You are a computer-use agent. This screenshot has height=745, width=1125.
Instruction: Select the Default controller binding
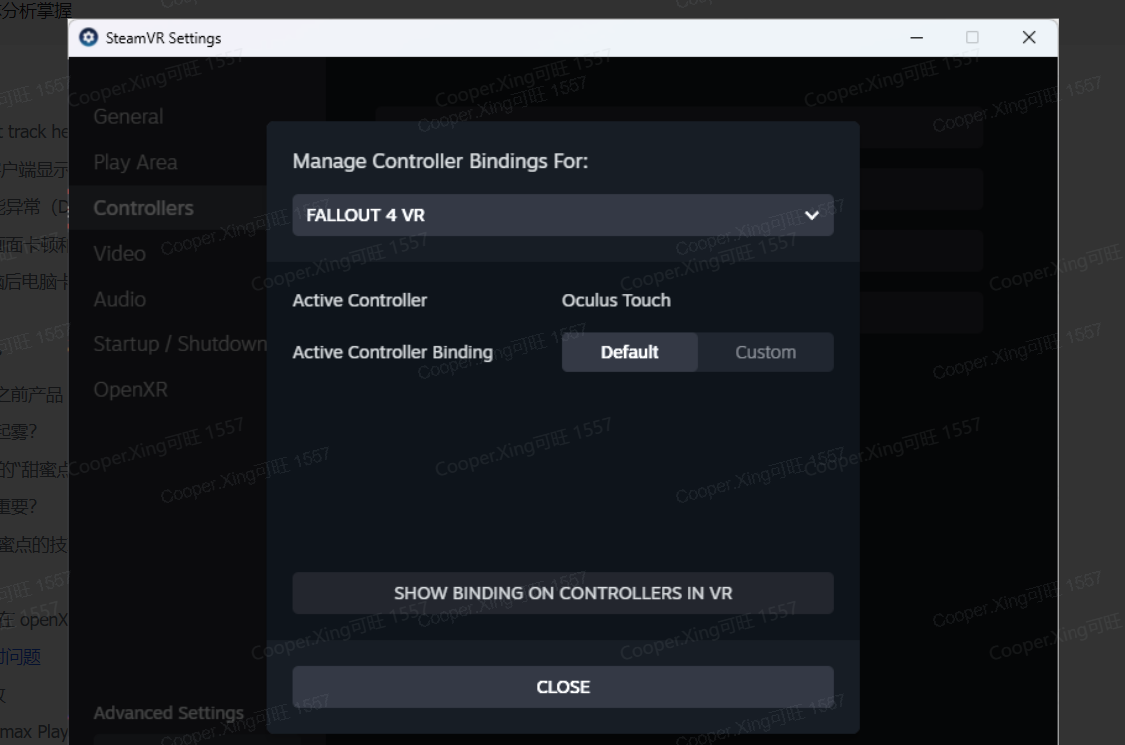pyautogui.click(x=629, y=352)
